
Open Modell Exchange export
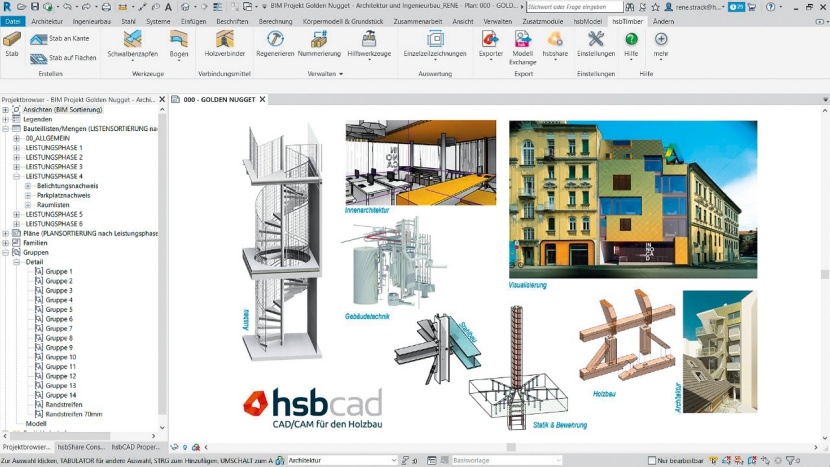[x=522, y=39]
